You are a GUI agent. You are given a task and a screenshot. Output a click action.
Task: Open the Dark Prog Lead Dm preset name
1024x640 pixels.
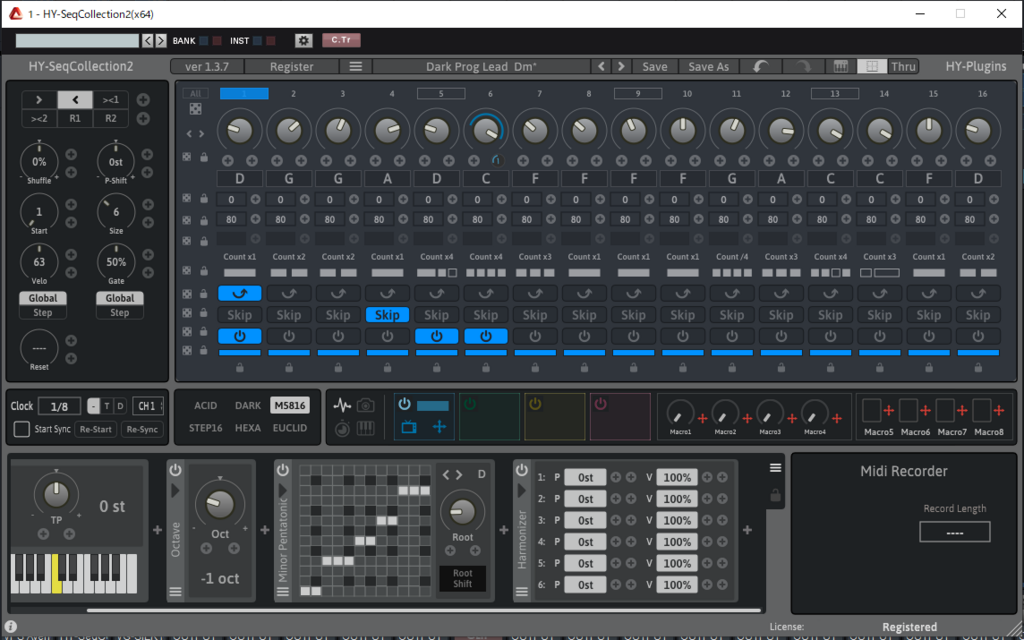[x=481, y=66]
